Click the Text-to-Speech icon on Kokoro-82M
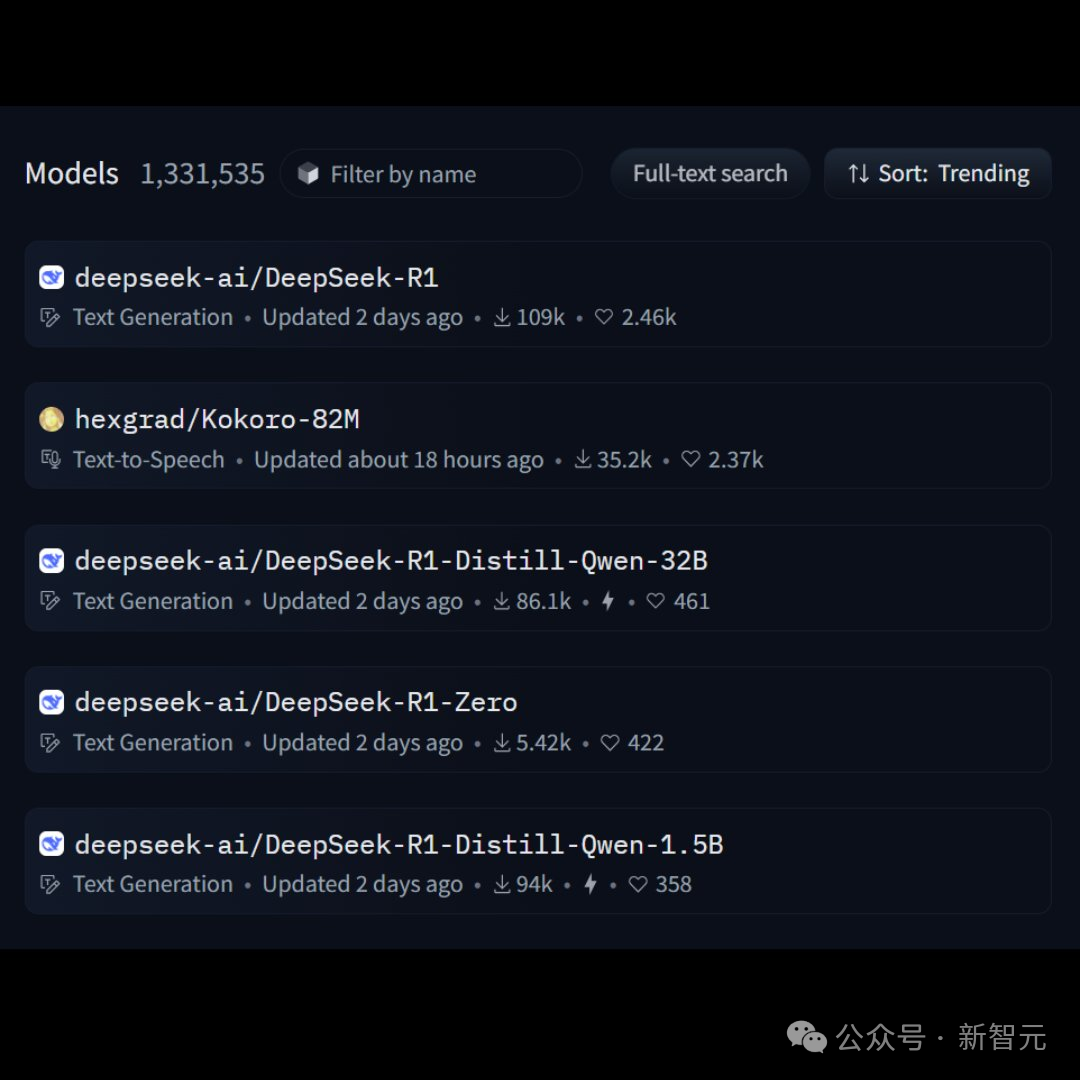This screenshot has width=1080, height=1080. 50,459
